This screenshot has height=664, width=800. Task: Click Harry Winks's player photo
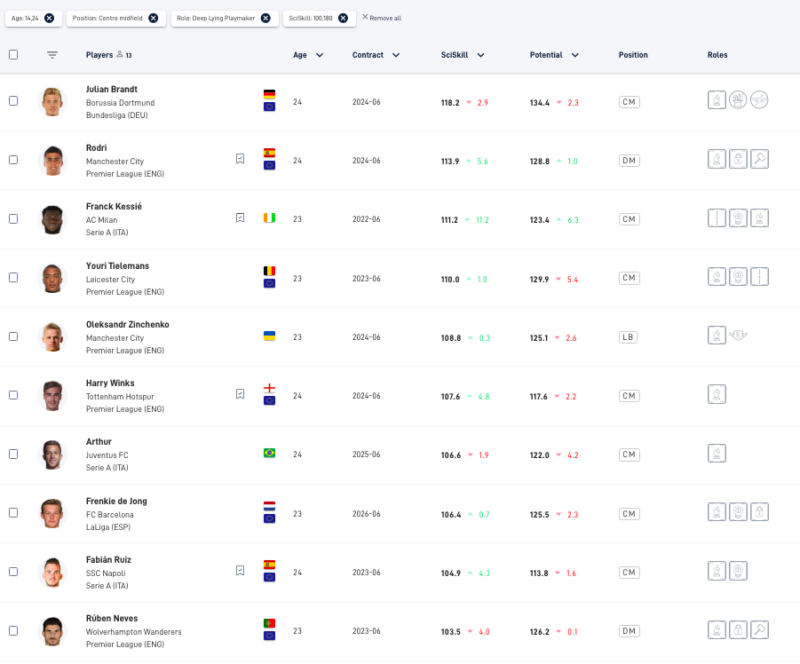point(52,396)
